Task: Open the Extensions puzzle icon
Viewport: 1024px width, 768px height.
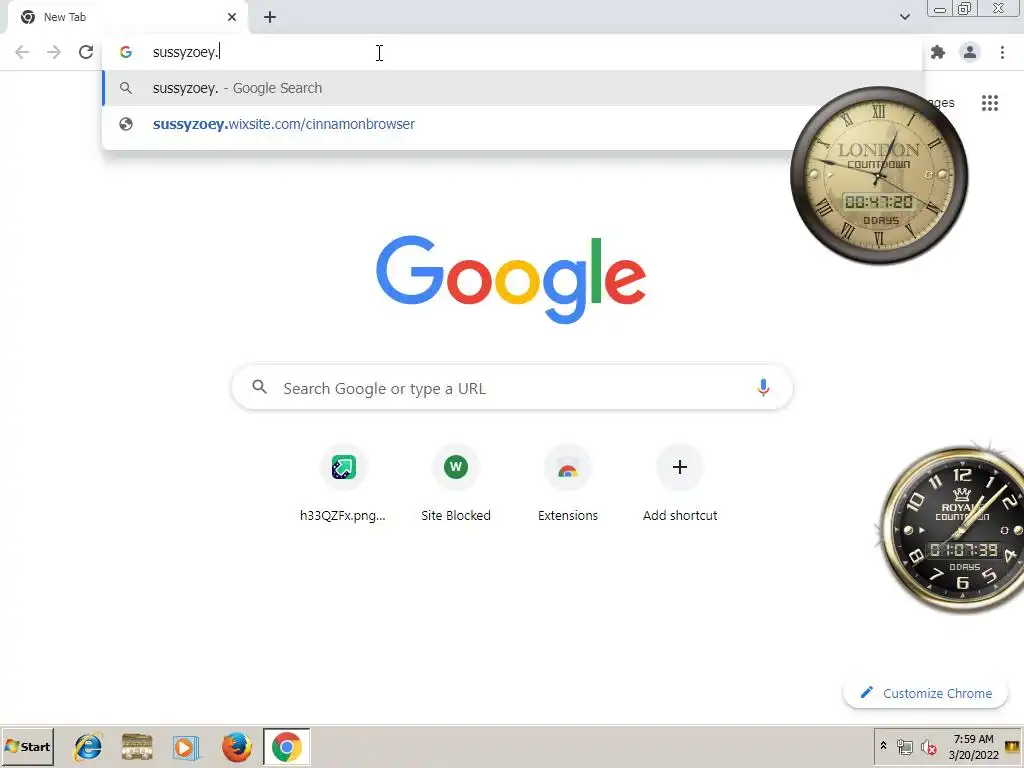Action: [x=938, y=52]
